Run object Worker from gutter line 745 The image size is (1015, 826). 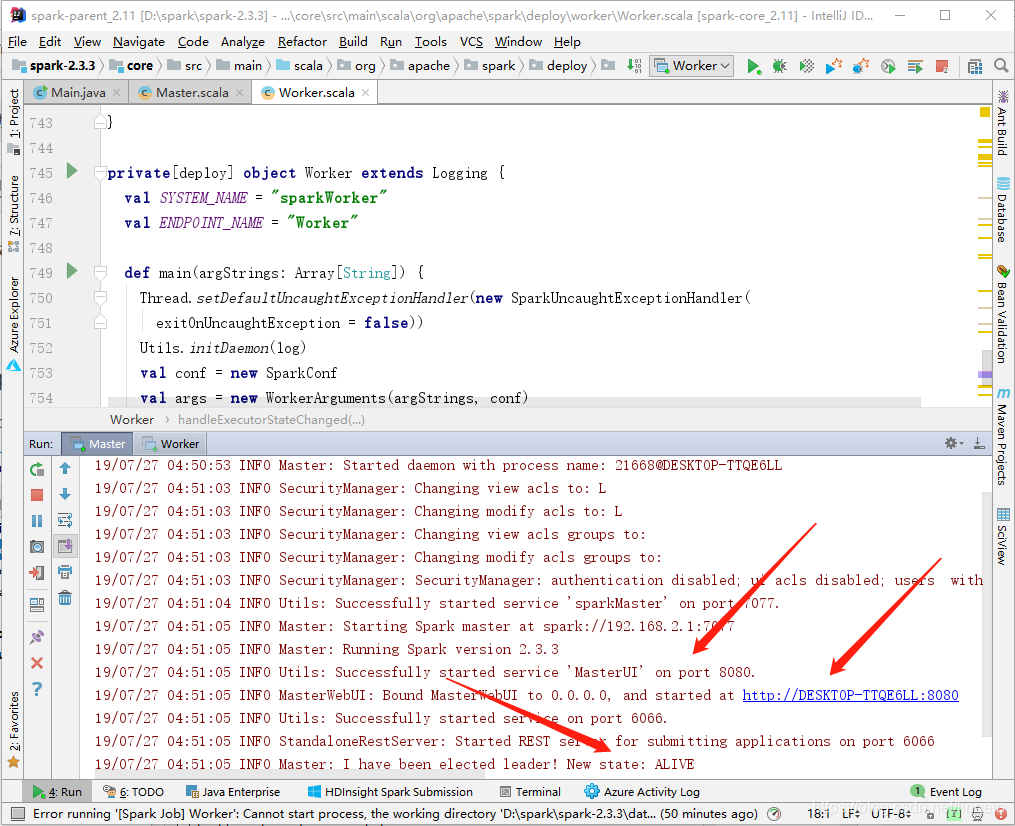[x=72, y=171]
